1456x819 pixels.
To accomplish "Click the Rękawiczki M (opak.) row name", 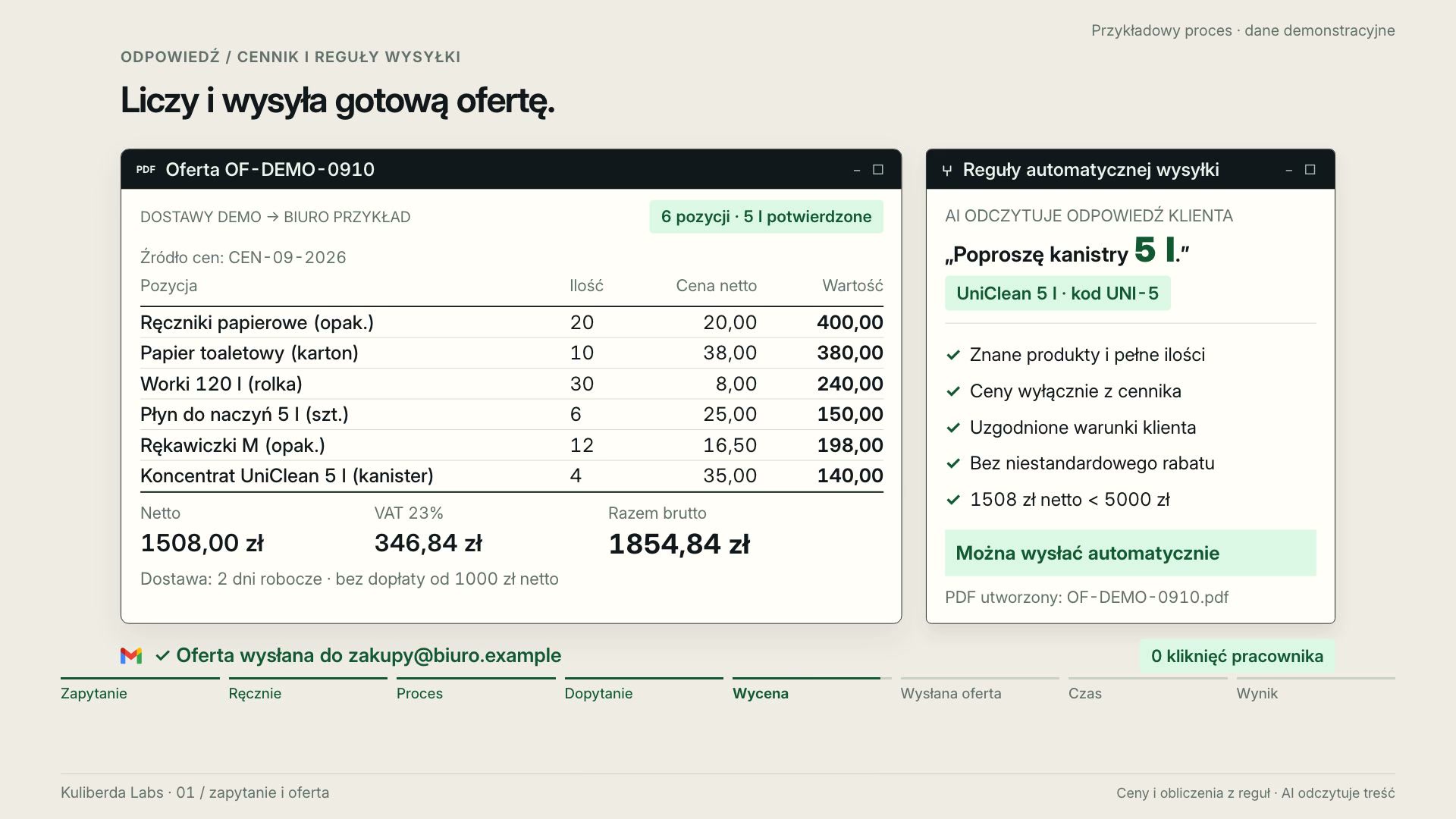I will [x=233, y=445].
